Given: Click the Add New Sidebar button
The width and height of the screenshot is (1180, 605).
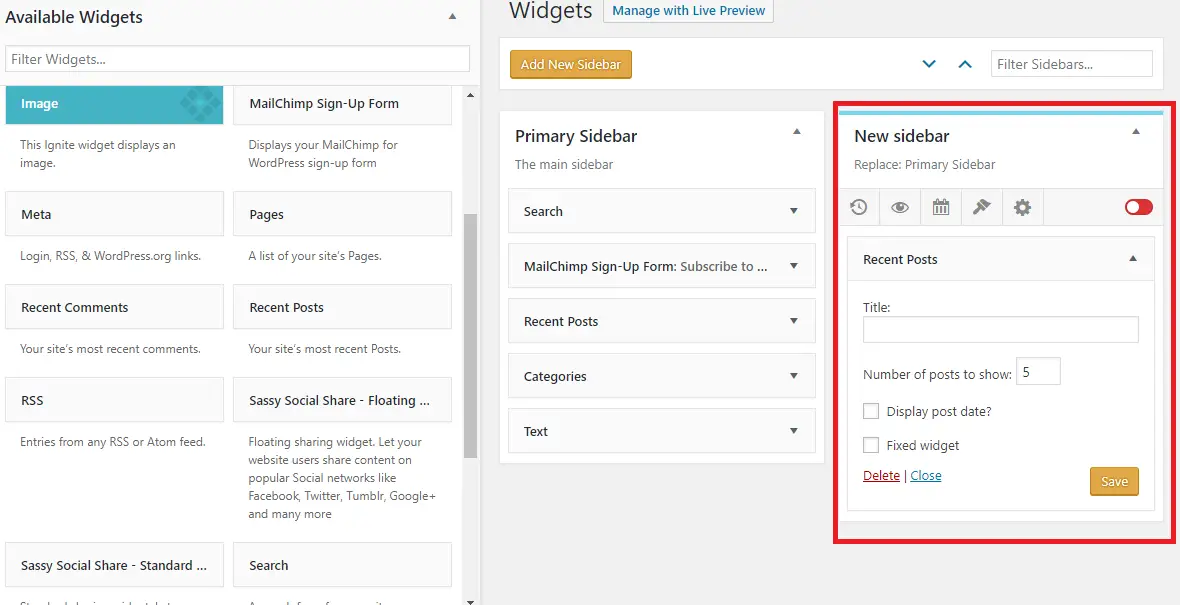Looking at the screenshot, I should (570, 64).
